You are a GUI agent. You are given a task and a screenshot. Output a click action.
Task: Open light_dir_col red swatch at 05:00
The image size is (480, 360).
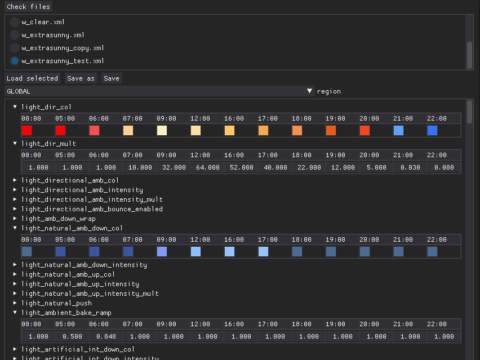click(60, 130)
